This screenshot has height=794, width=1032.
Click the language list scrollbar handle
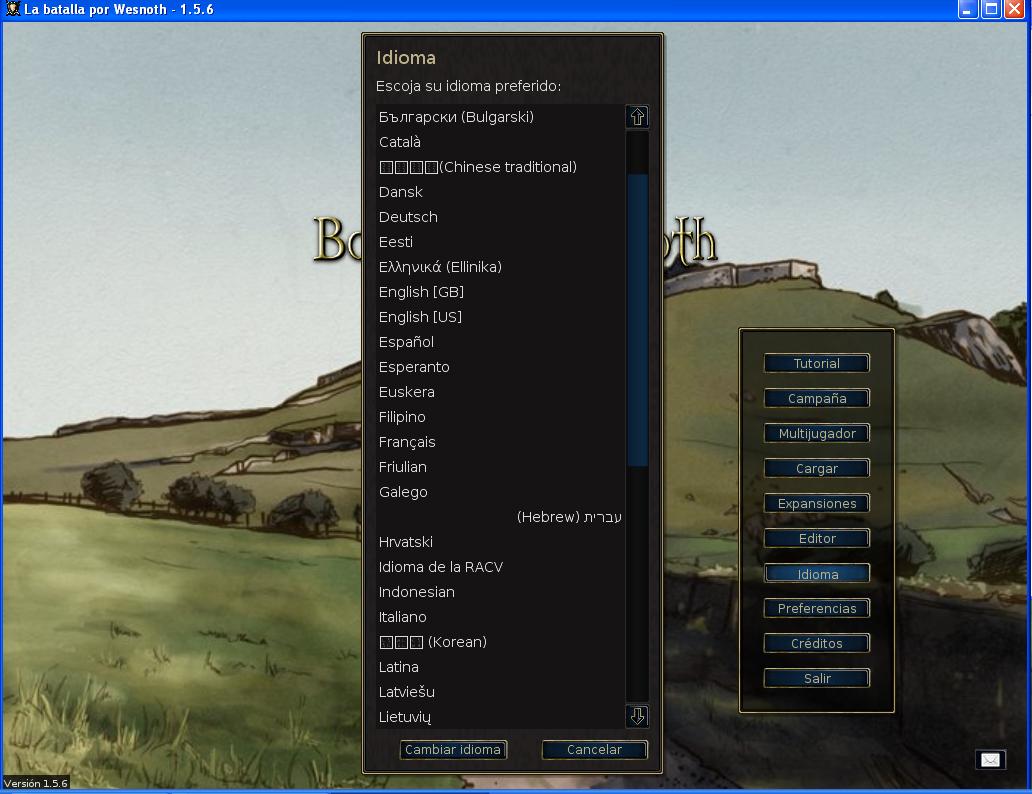(637, 321)
